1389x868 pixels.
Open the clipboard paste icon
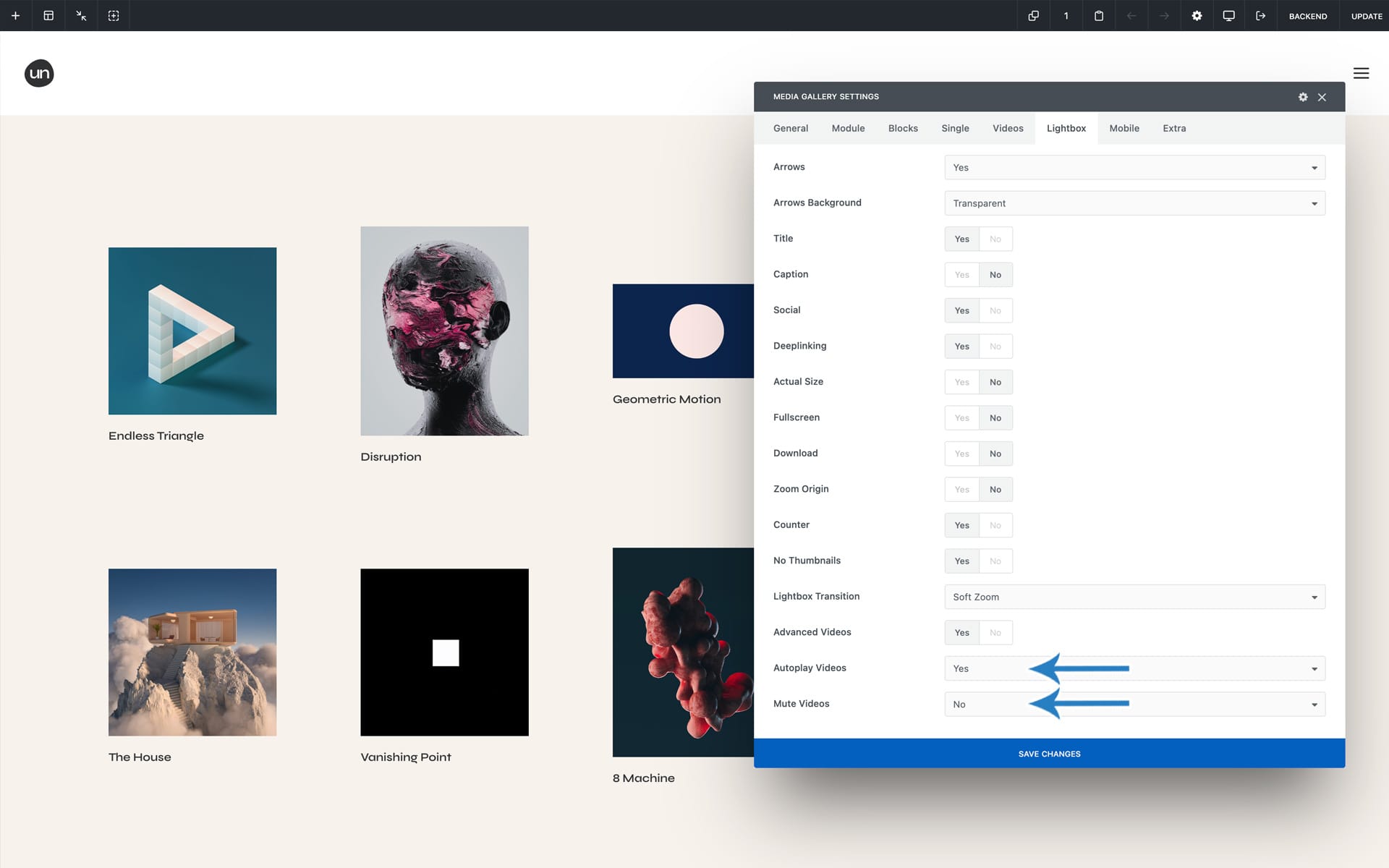pyautogui.click(x=1098, y=15)
